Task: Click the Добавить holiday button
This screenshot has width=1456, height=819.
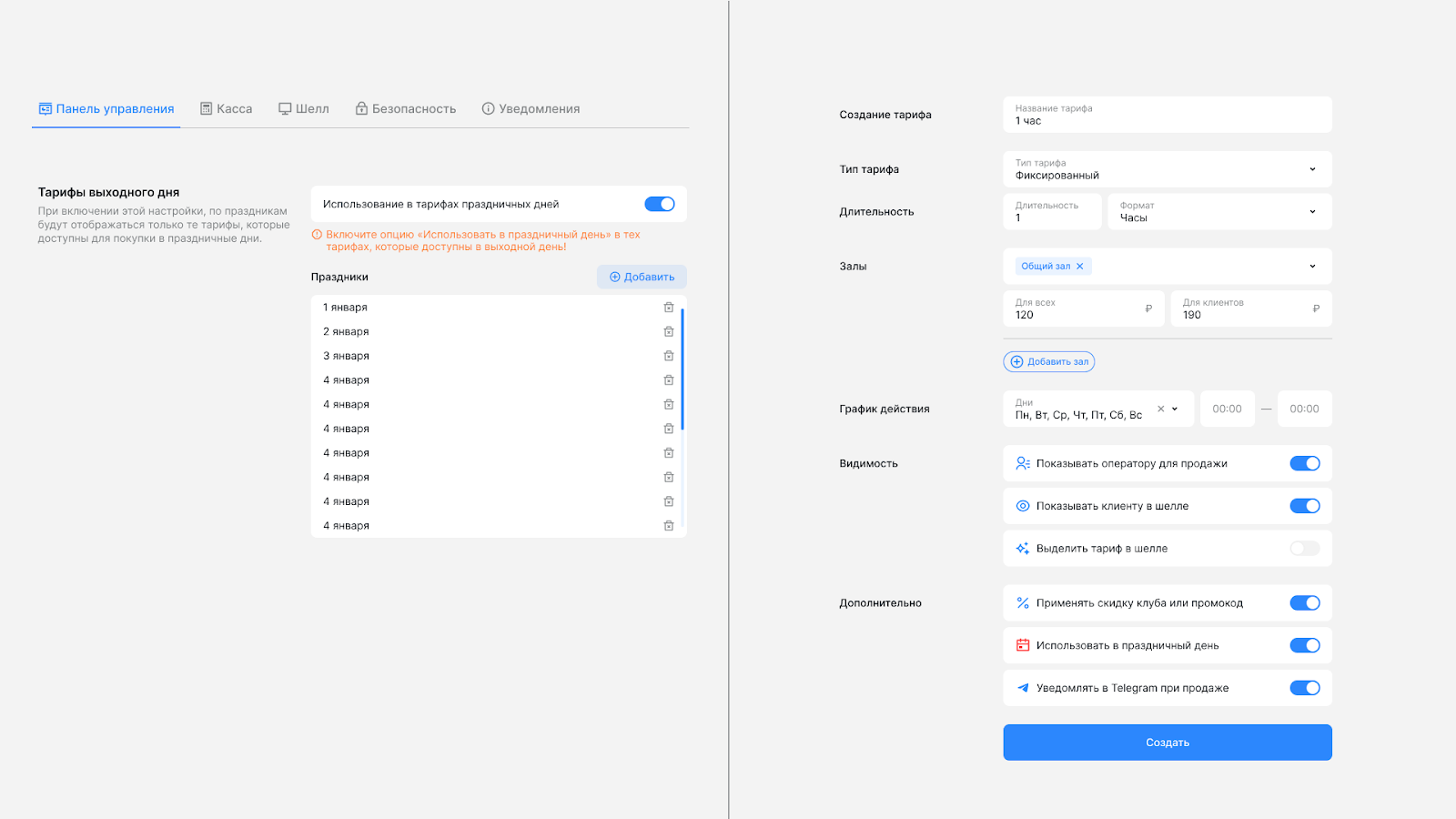Action: (642, 277)
